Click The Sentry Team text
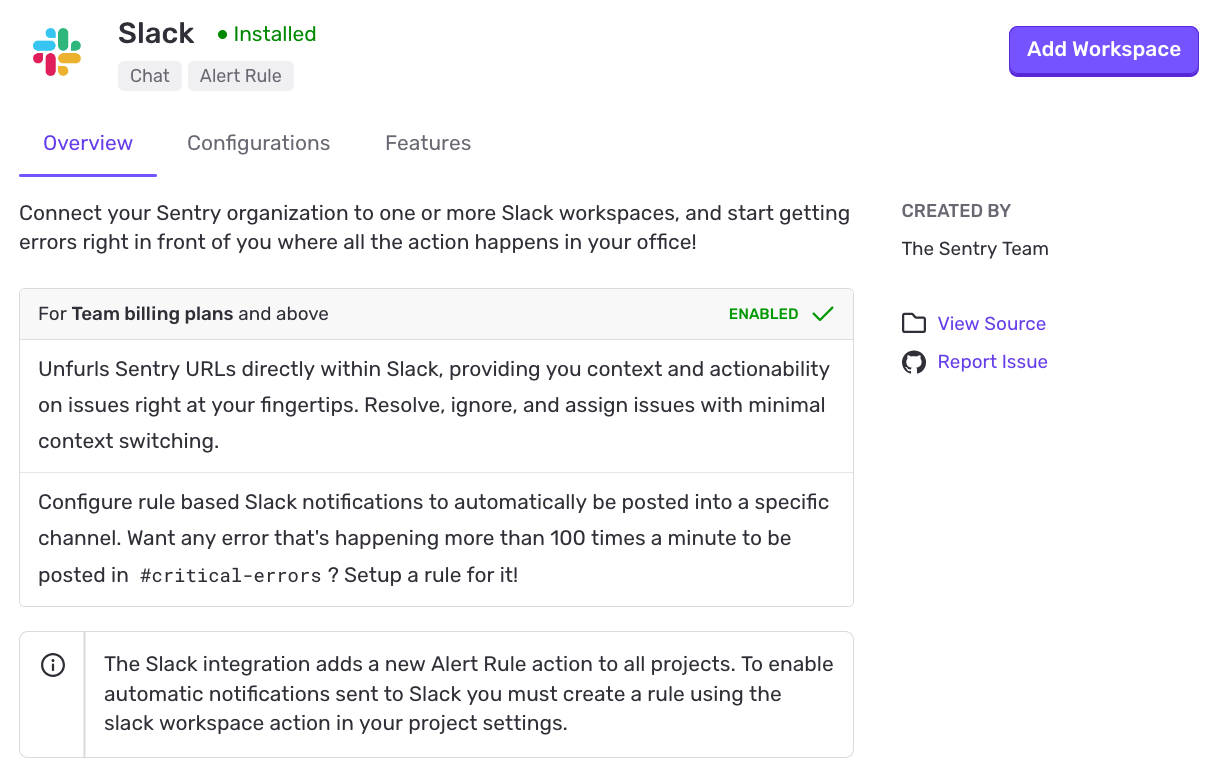Screen dimensions: 1209x773 tap(975, 249)
